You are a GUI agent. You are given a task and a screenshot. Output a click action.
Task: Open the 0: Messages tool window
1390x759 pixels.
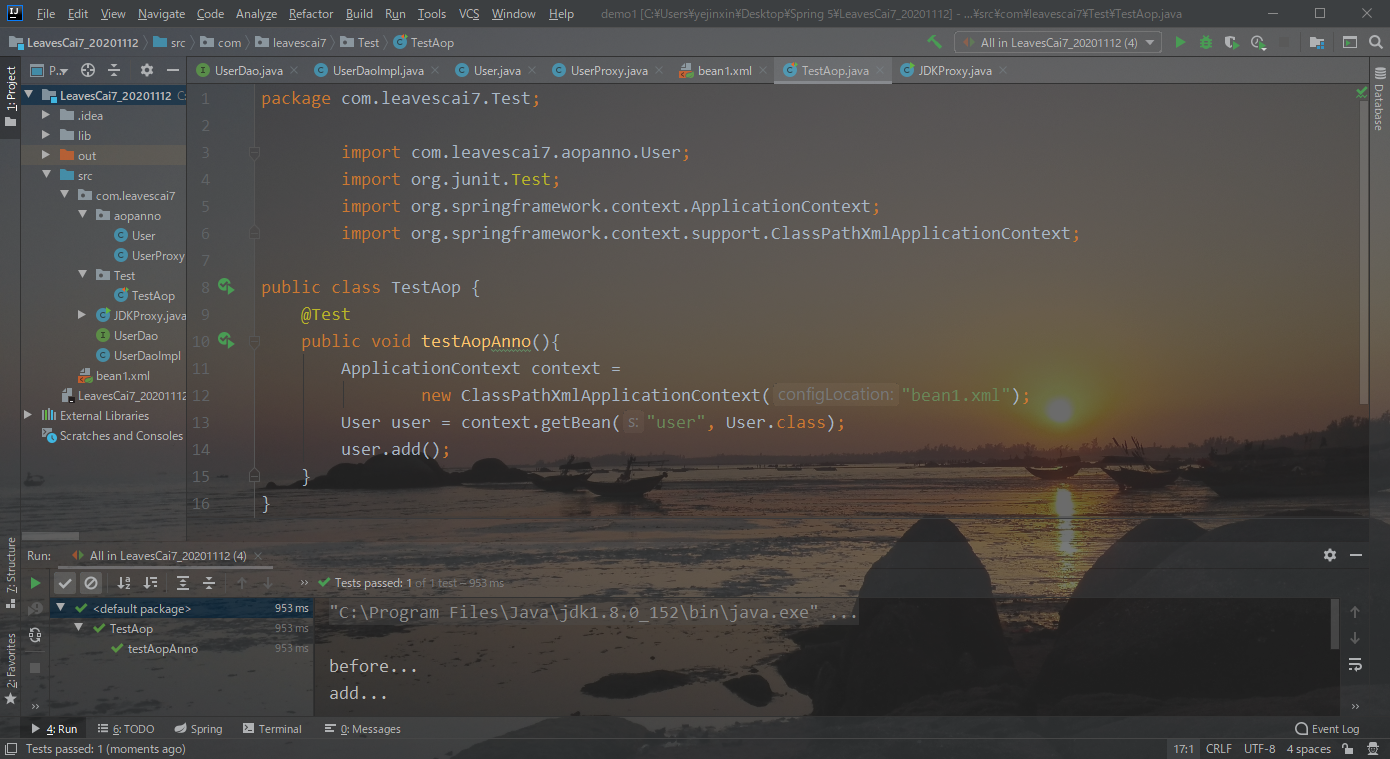point(362,729)
